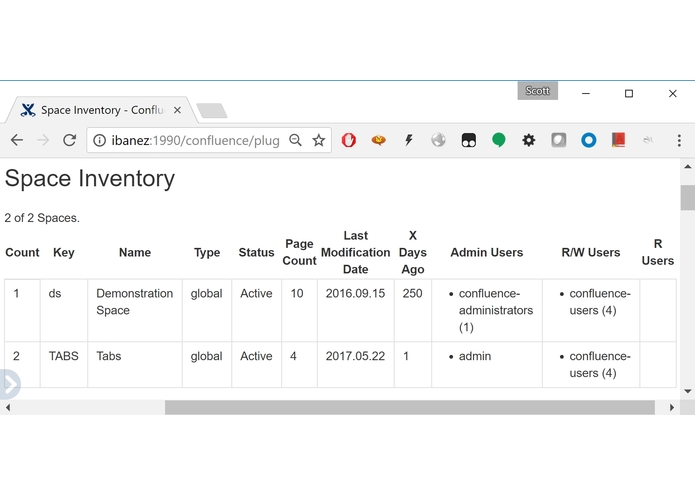The width and height of the screenshot is (695, 494).
Task: Open the black mask-face extension icon
Action: tap(469, 140)
